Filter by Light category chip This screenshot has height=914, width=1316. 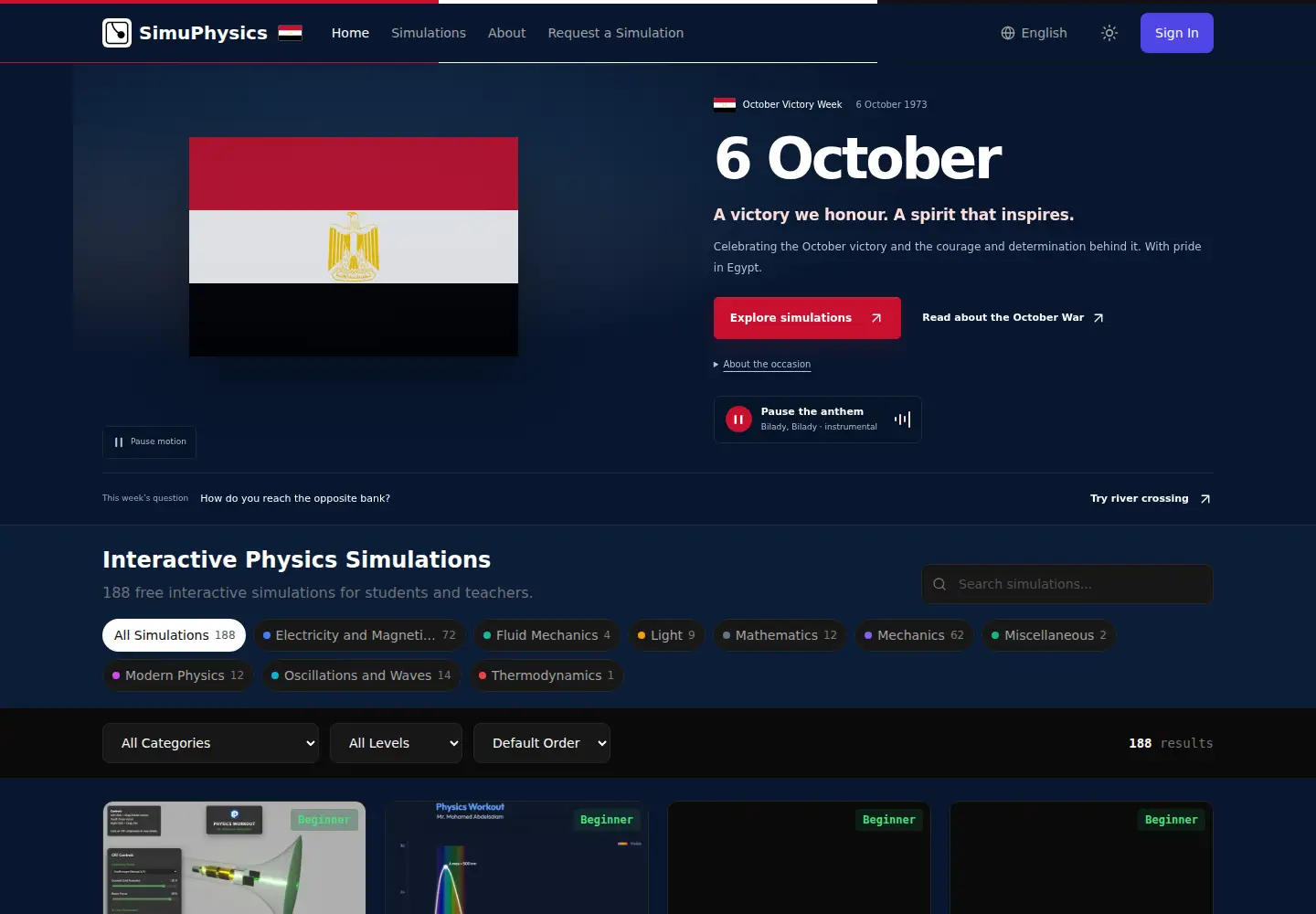666,635
